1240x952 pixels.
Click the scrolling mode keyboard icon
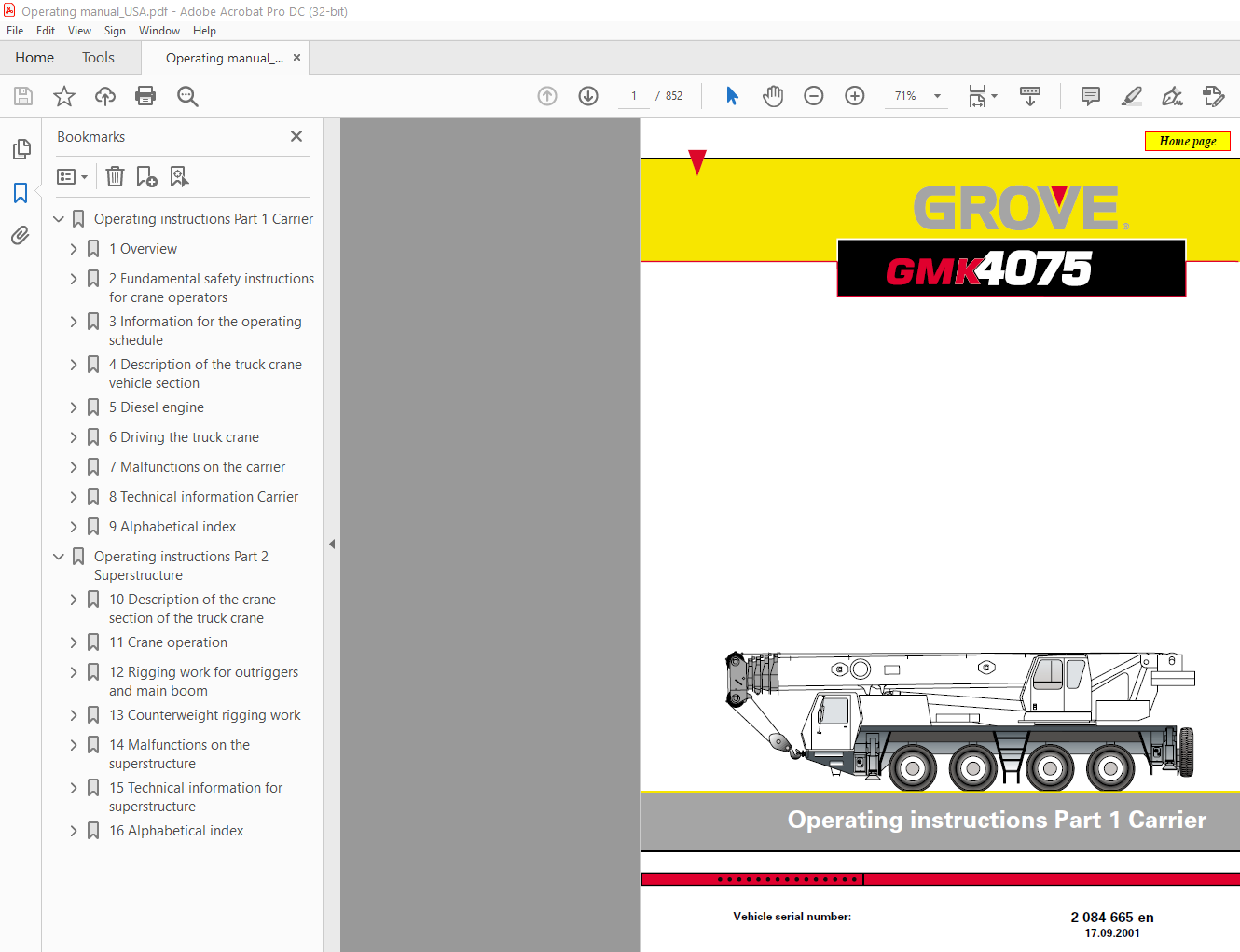coord(1030,96)
